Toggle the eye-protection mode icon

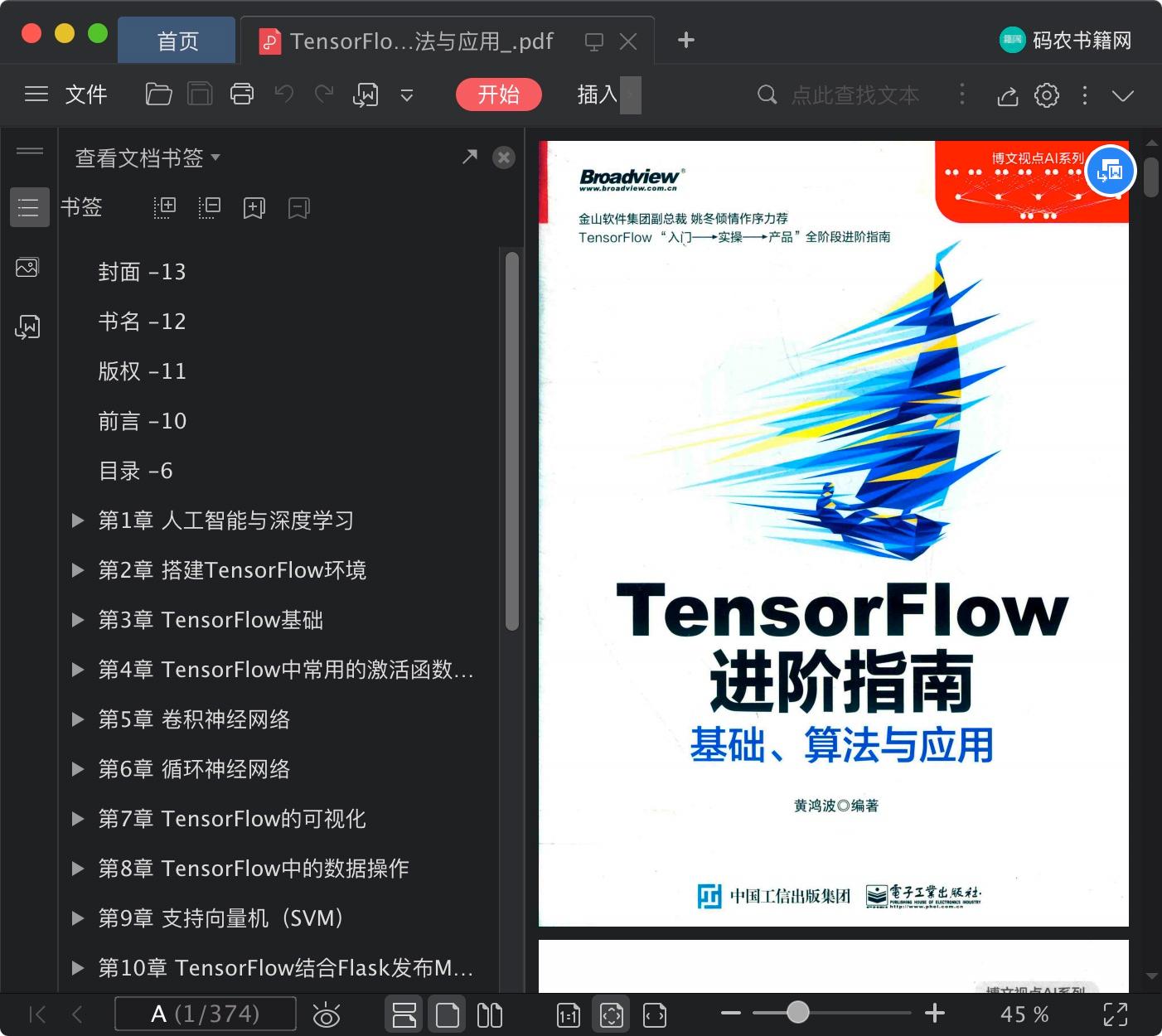[x=327, y=1014]
